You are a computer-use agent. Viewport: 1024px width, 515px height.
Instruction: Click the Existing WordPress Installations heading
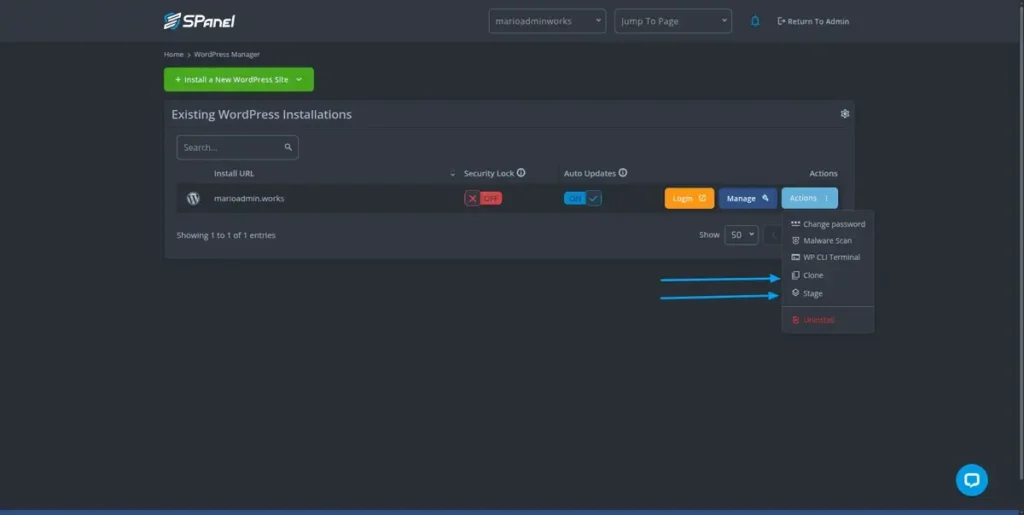(261, 114)
